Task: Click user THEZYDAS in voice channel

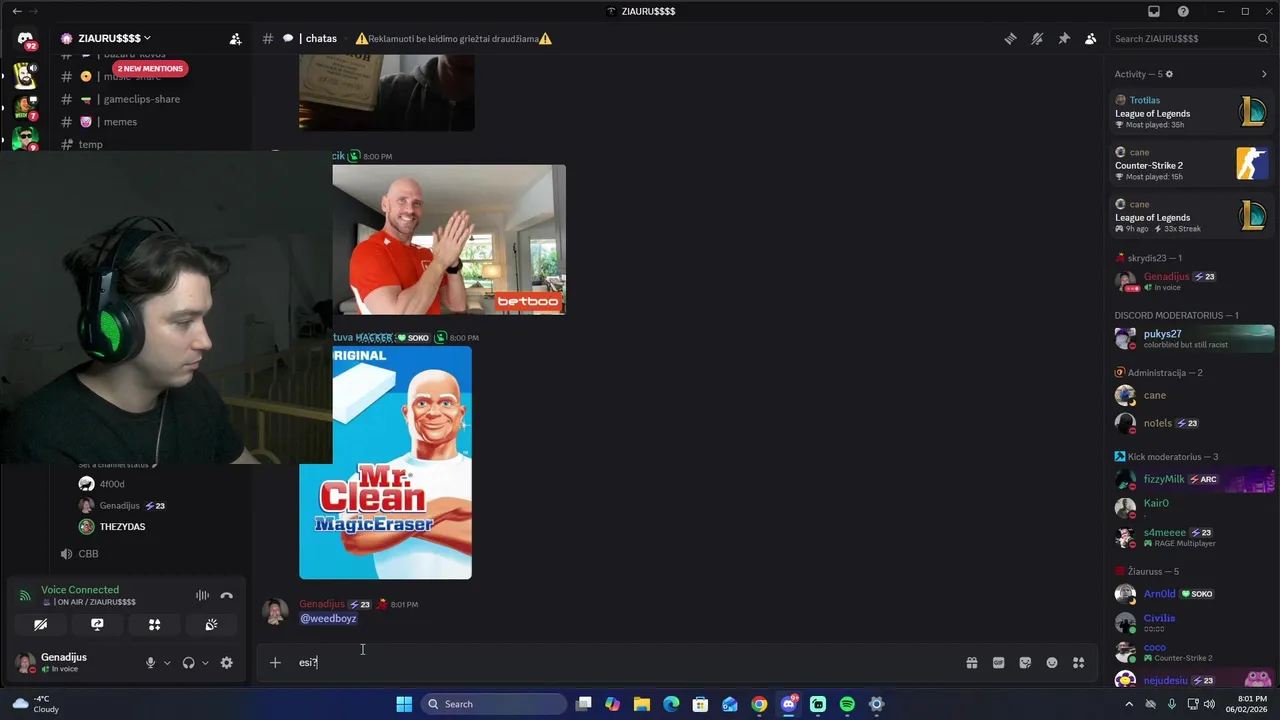Action: click(x=122, y=527)
